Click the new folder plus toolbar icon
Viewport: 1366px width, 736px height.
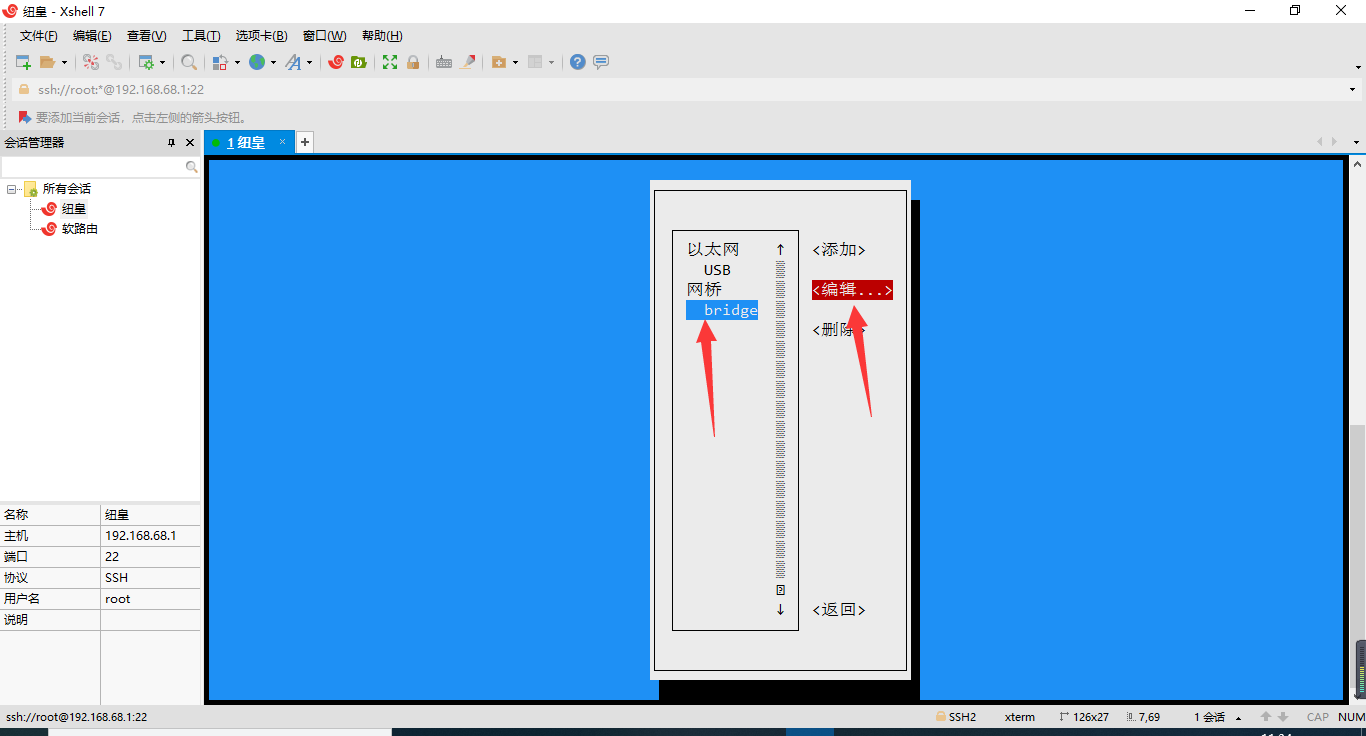499,62
